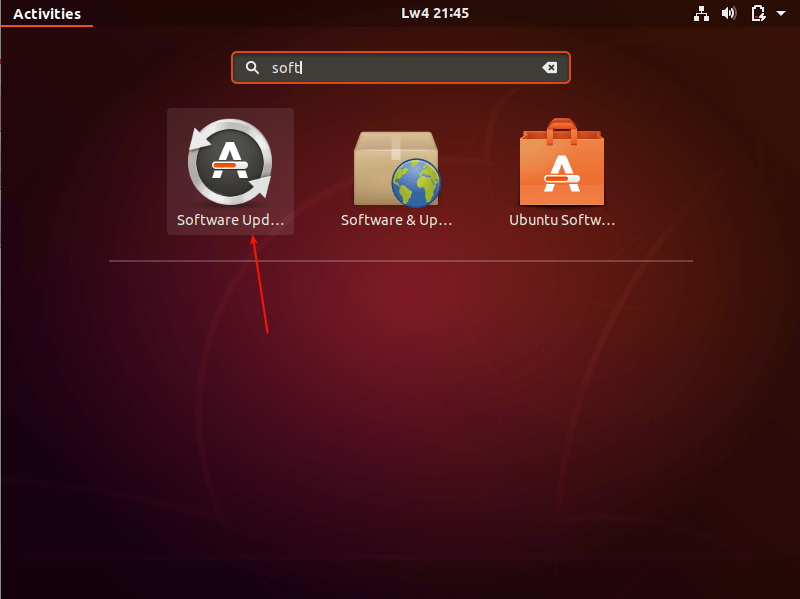800x599 pixels.
Task: Open the Activities overview button
Action: click(47, 14)
